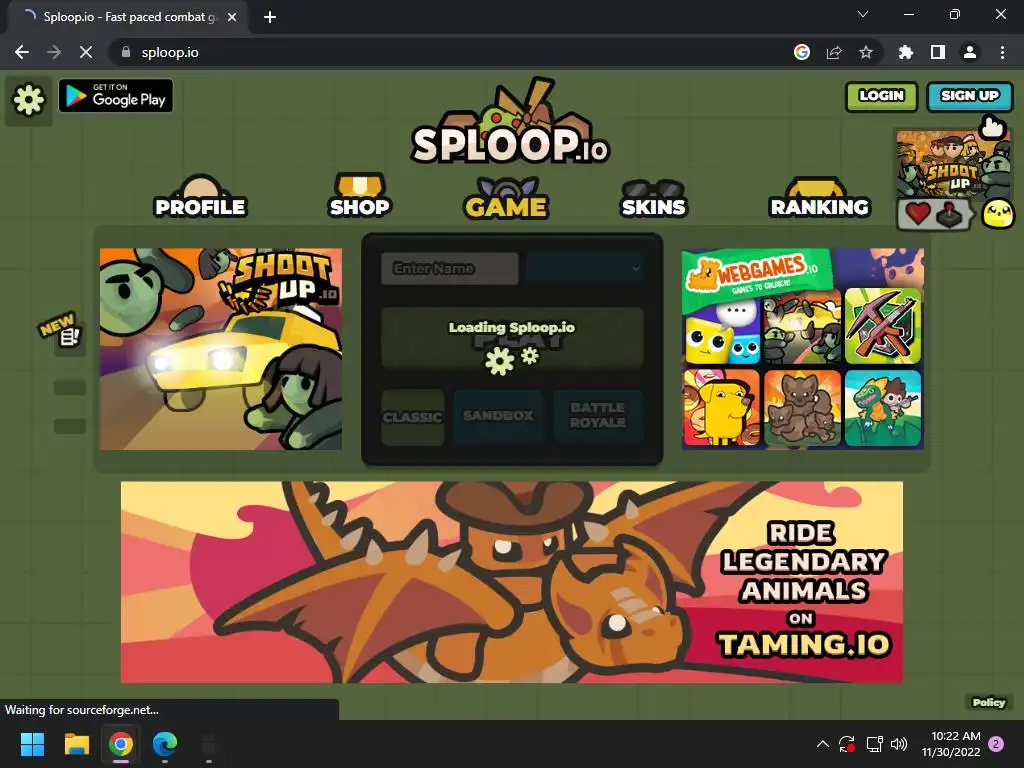Open the small Shoot Up thumbnail under Sign Up

tap(952, 163)
